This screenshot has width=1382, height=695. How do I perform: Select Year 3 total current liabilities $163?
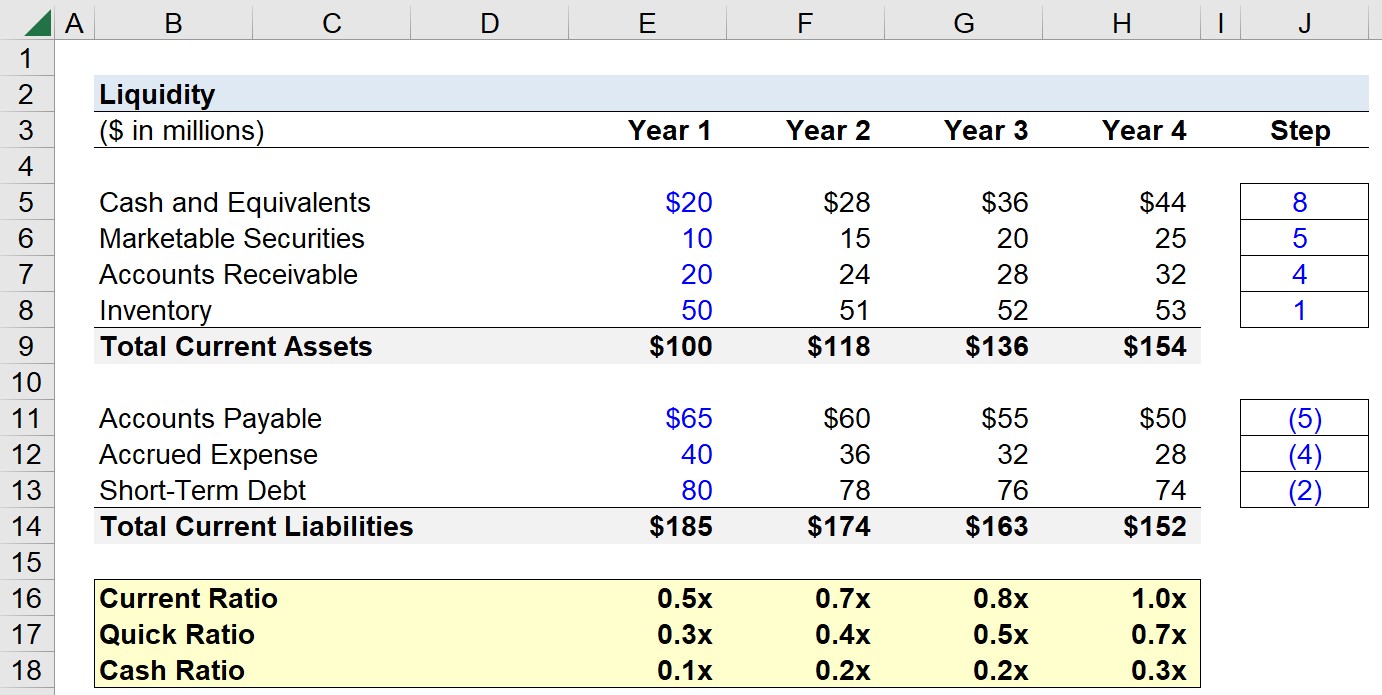pyautogui.click(x=997, y=527)
